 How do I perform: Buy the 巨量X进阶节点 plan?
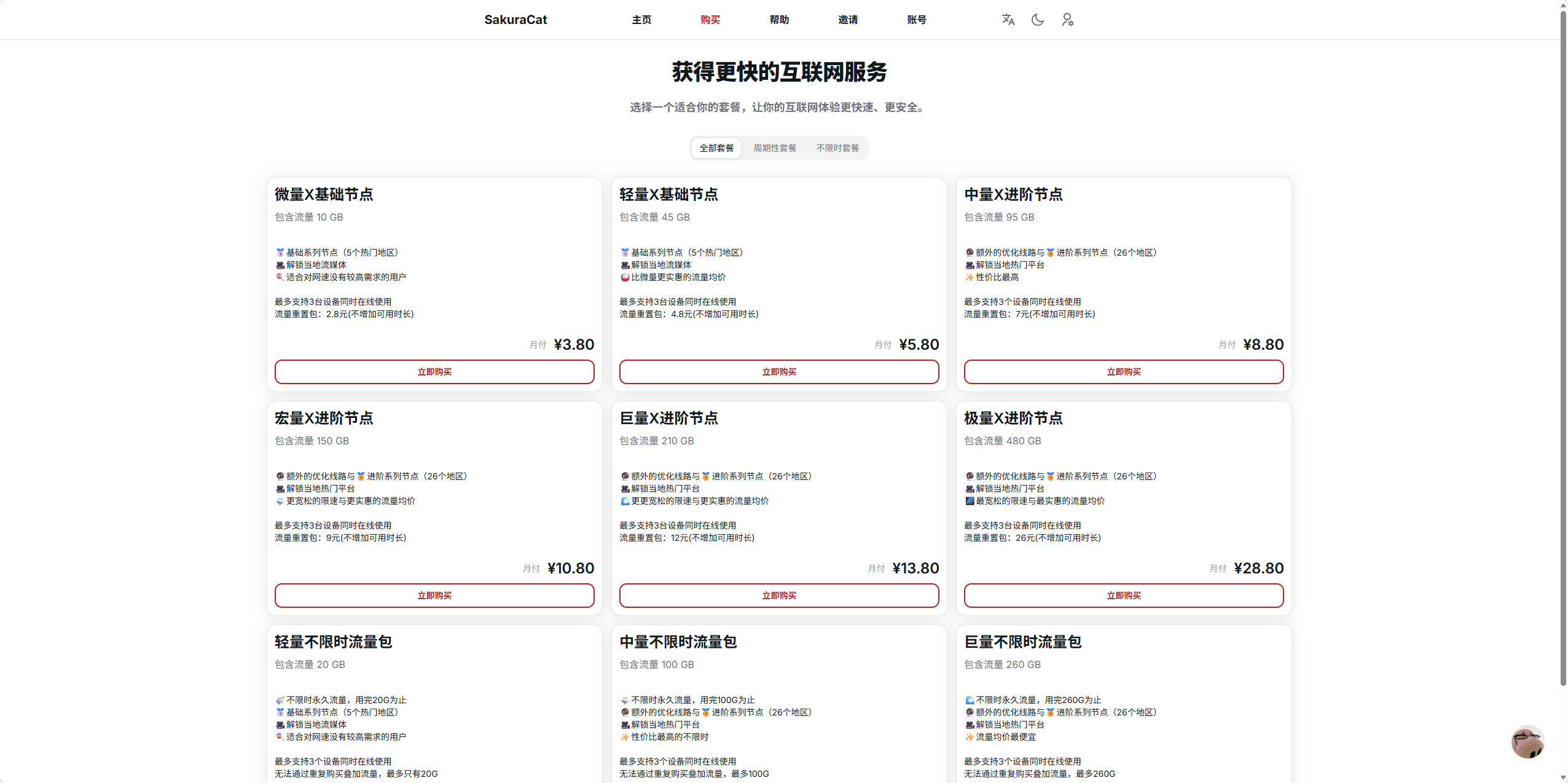(x=779, y=596)
